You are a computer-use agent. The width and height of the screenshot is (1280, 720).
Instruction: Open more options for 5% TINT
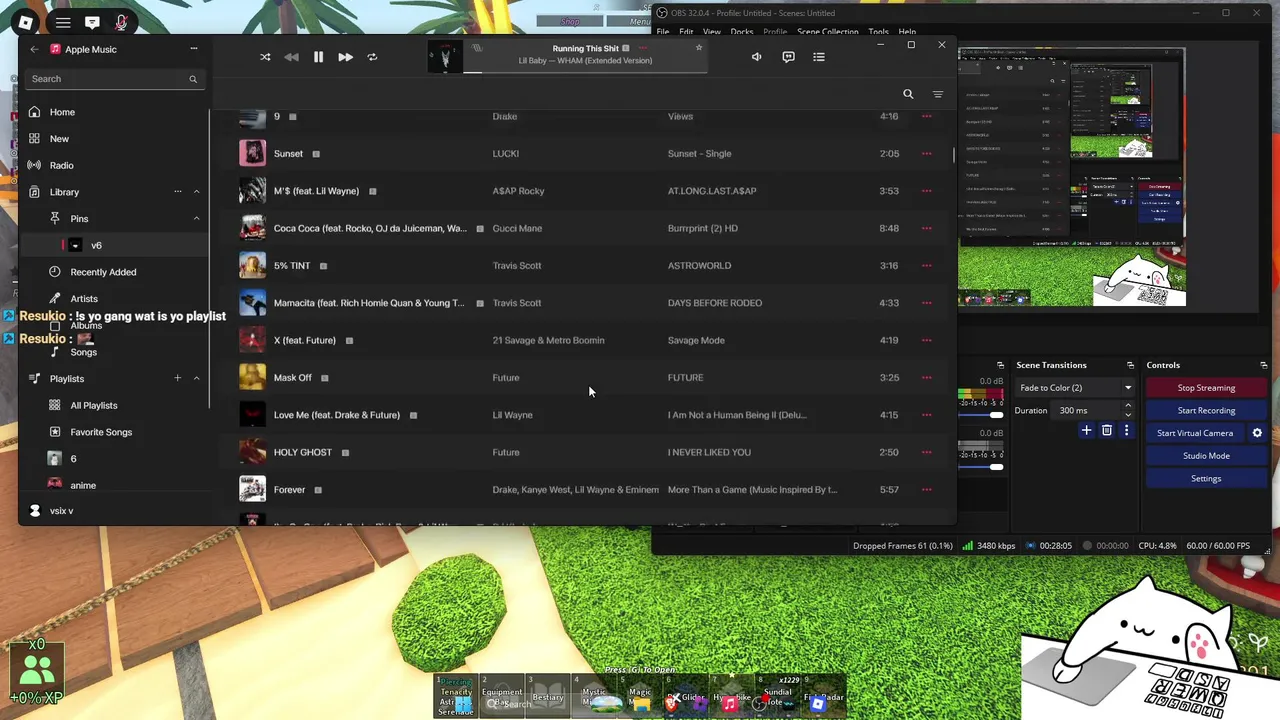coord(927,266)
